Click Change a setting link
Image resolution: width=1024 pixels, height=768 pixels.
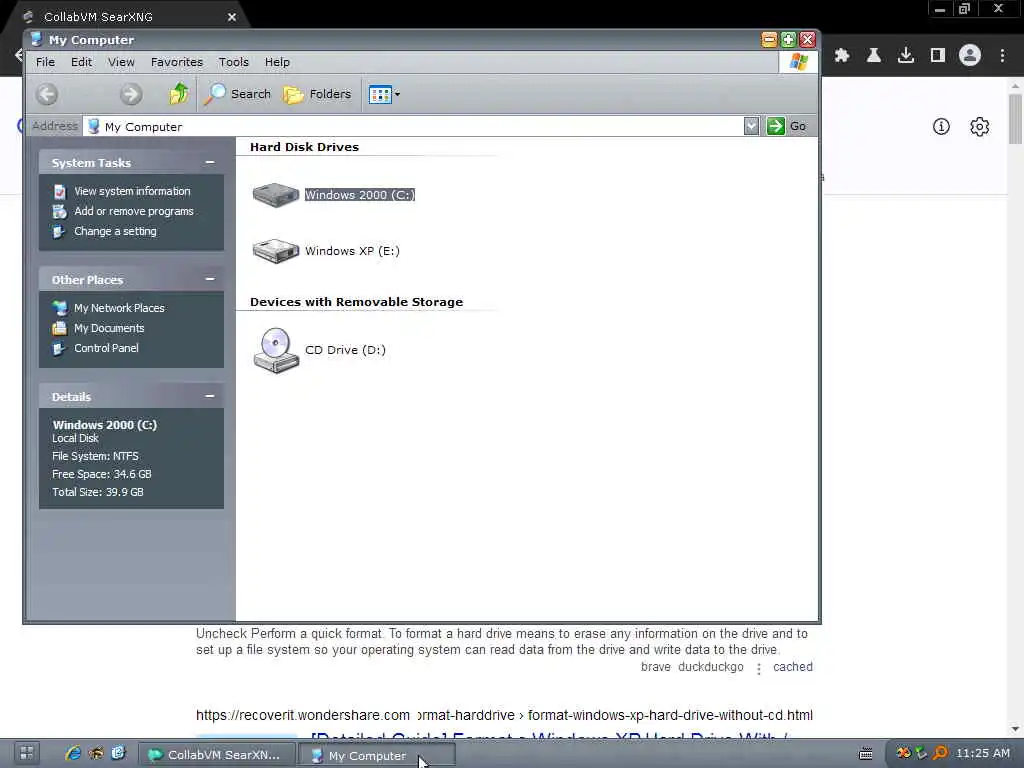(115, 231)
